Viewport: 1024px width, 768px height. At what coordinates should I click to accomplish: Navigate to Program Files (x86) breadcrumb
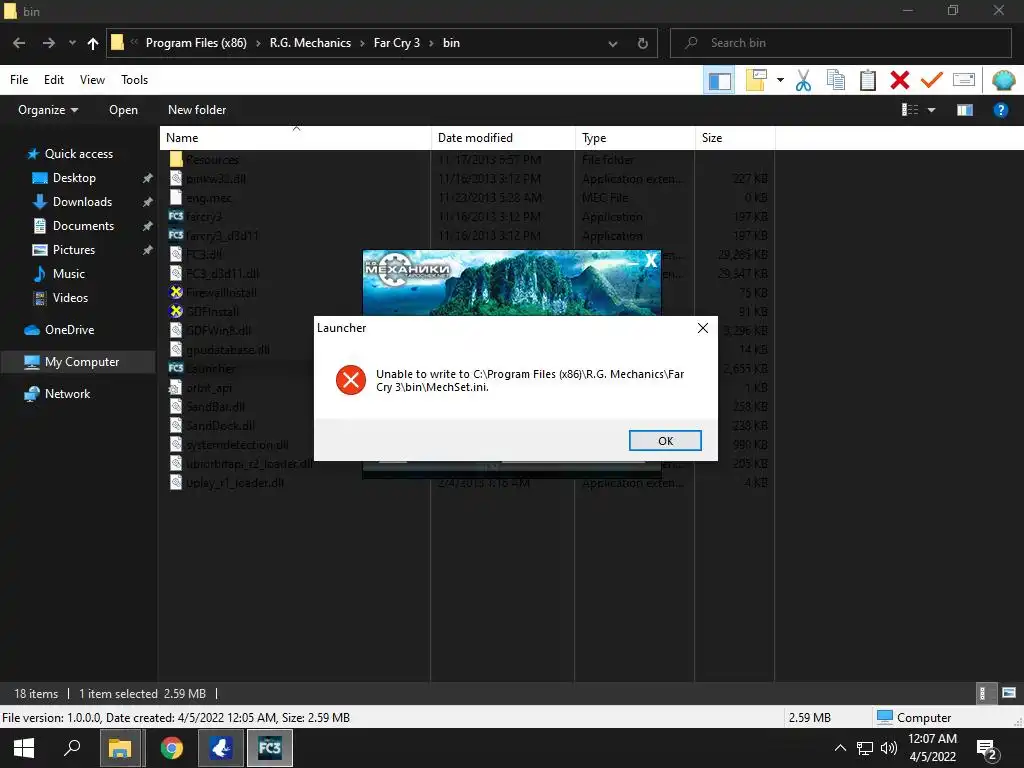(196, 42)
